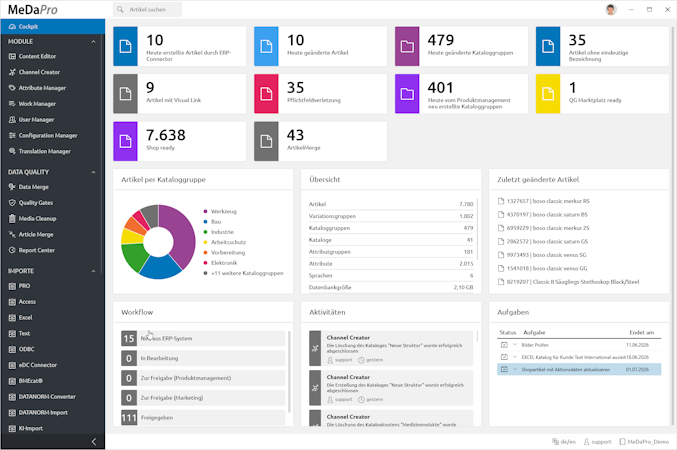Open Media Cleanup in sidebar
Screen dimensions: 677x450
[x=37, y=219]
